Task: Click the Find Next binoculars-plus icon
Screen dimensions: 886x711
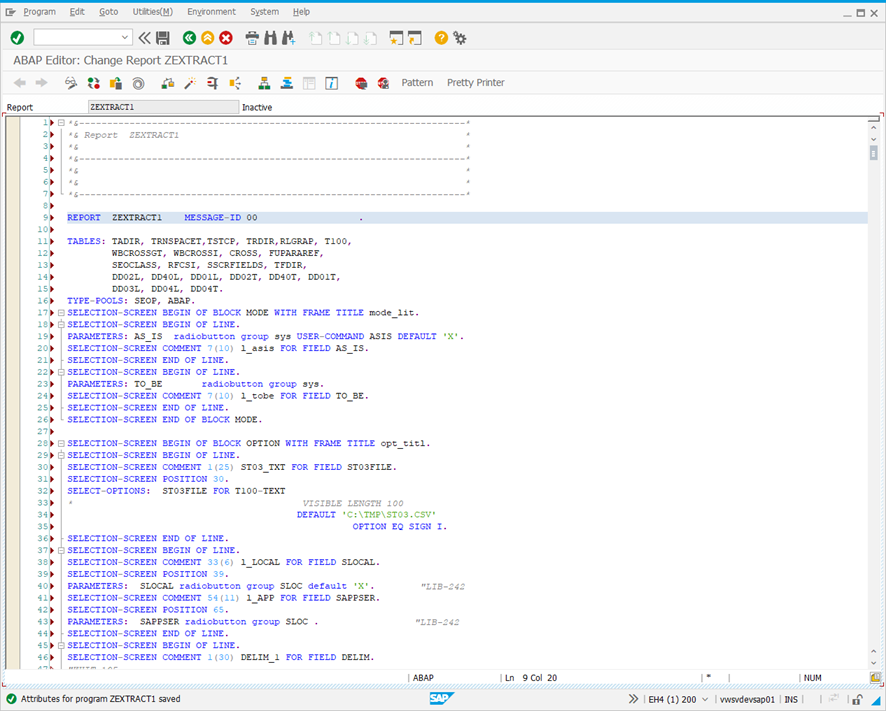Action: pyautogui.click(x=288, y=38)
